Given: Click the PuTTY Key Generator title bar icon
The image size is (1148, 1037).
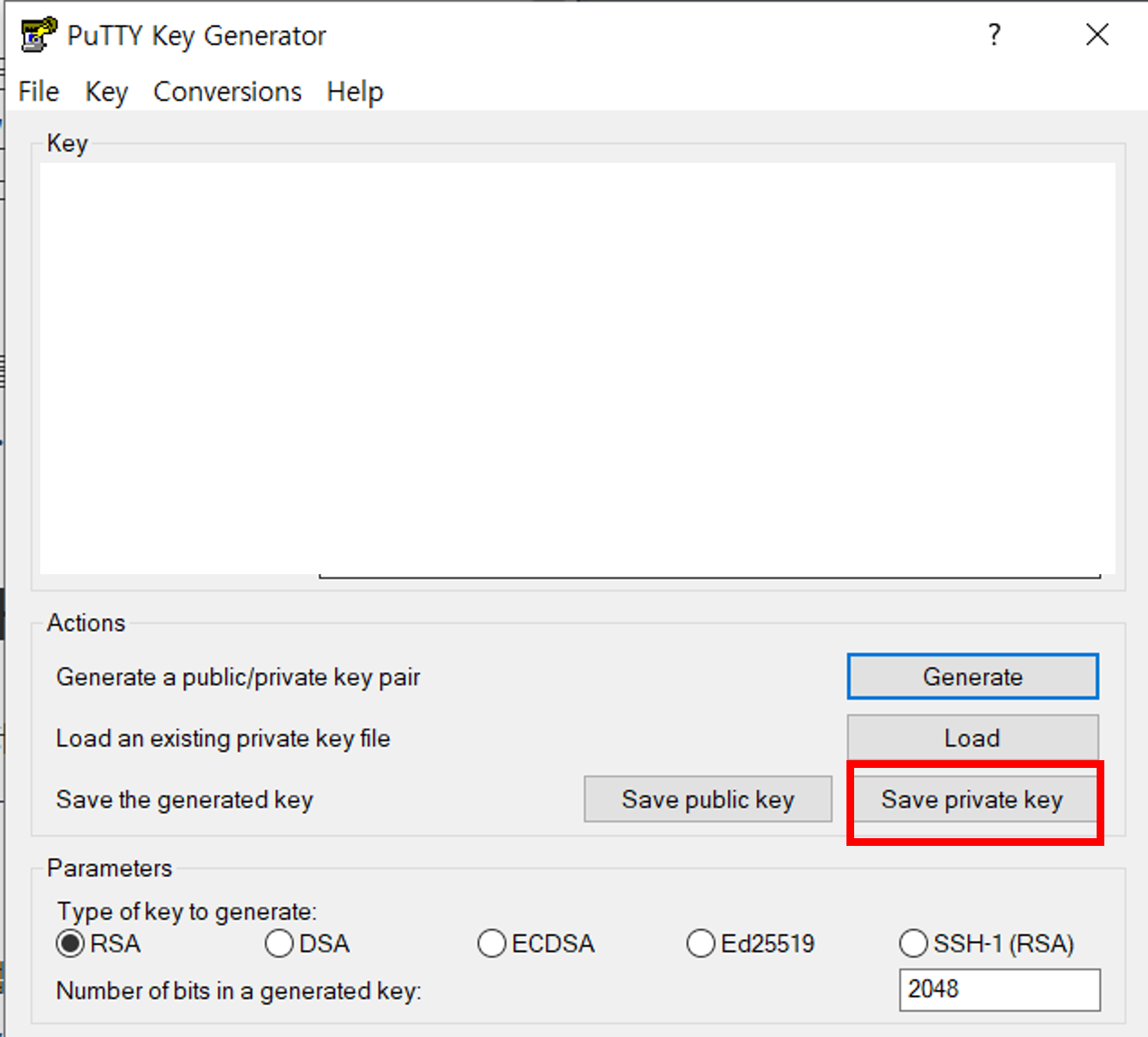Looking at the screenshot, I should pyautogui.click(x=39, y=35).
